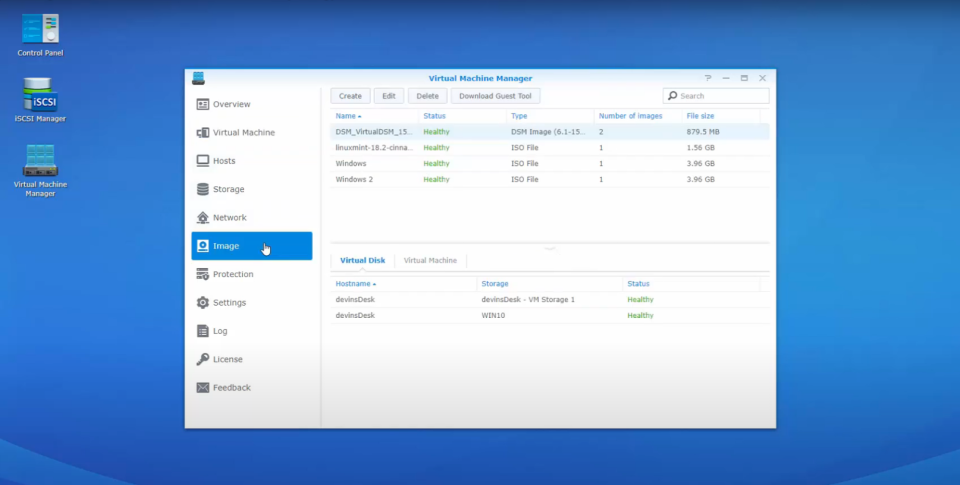Click the Log list icon
Viewport: 960px width, 485px height.
coord(203,331)
